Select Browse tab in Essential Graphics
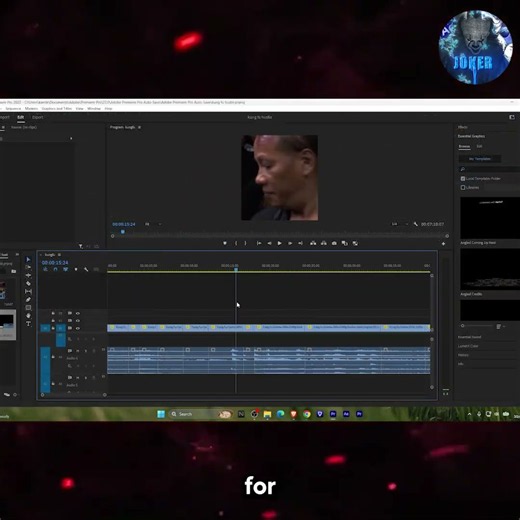Screen dimensions: 520x520 [x=464, y=146]
